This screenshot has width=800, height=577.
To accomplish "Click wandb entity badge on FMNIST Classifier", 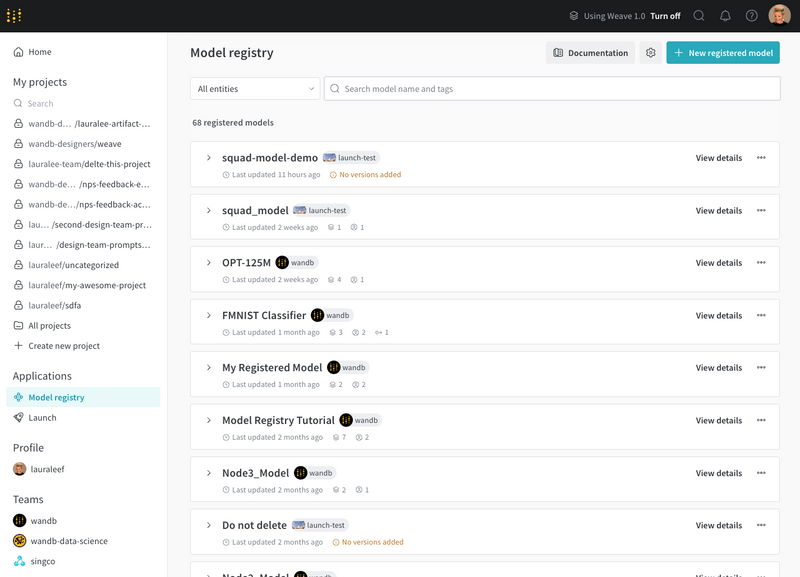I will [332, 315].
